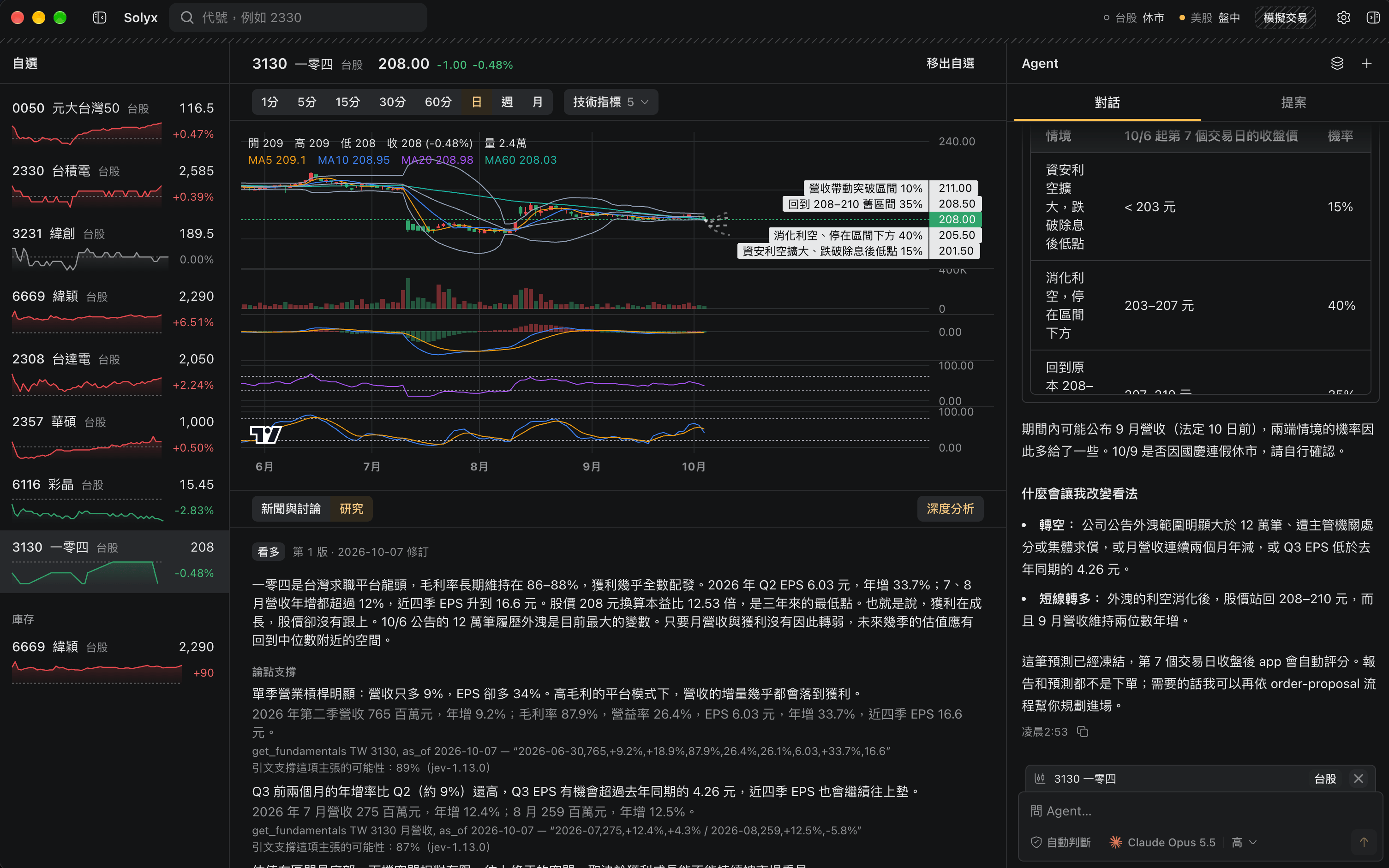
Task: Click the 營收帶動突破區間 10% scenario label
Action: tap(865, 188)
